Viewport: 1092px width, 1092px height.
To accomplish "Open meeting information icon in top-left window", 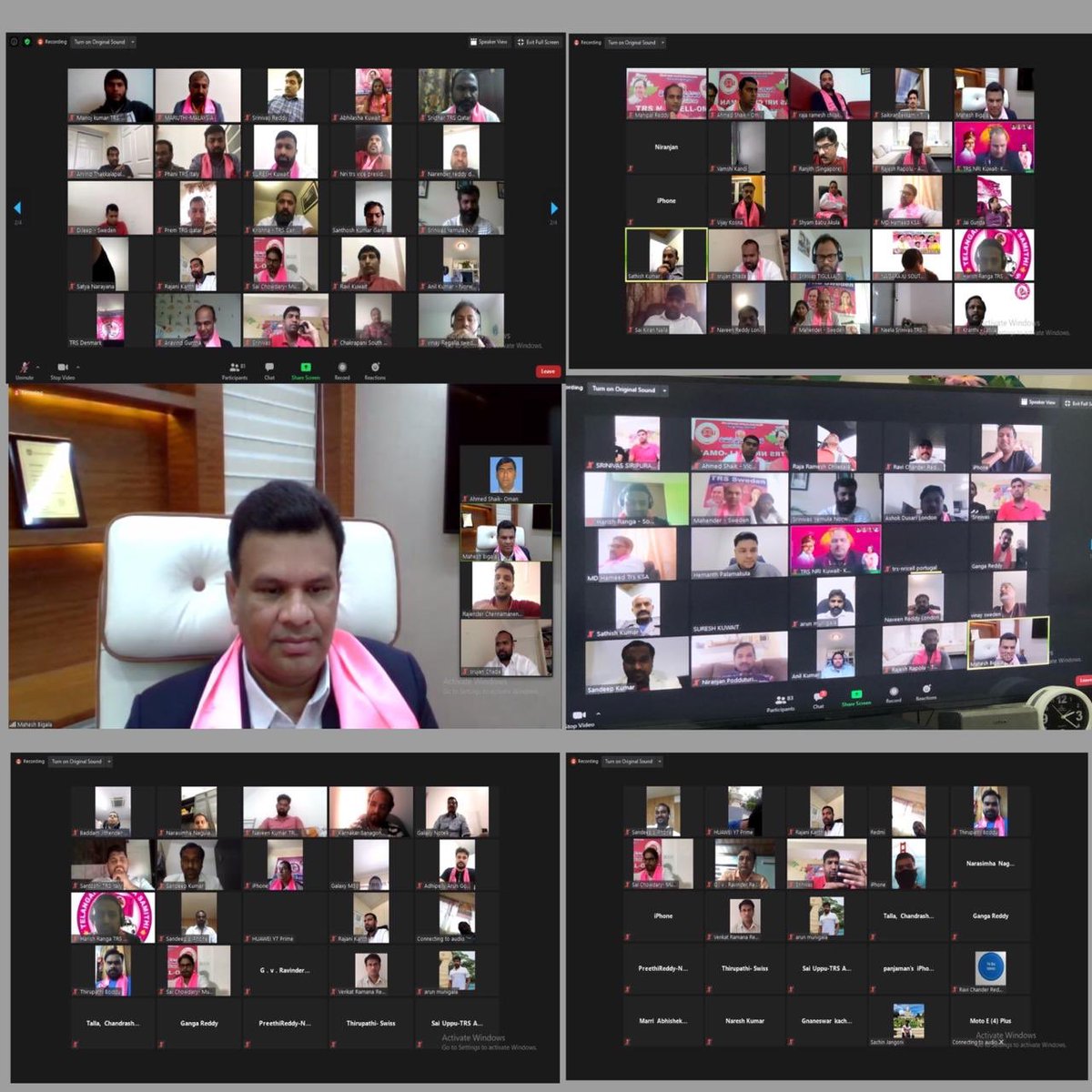I will click(x=14, y=42).
